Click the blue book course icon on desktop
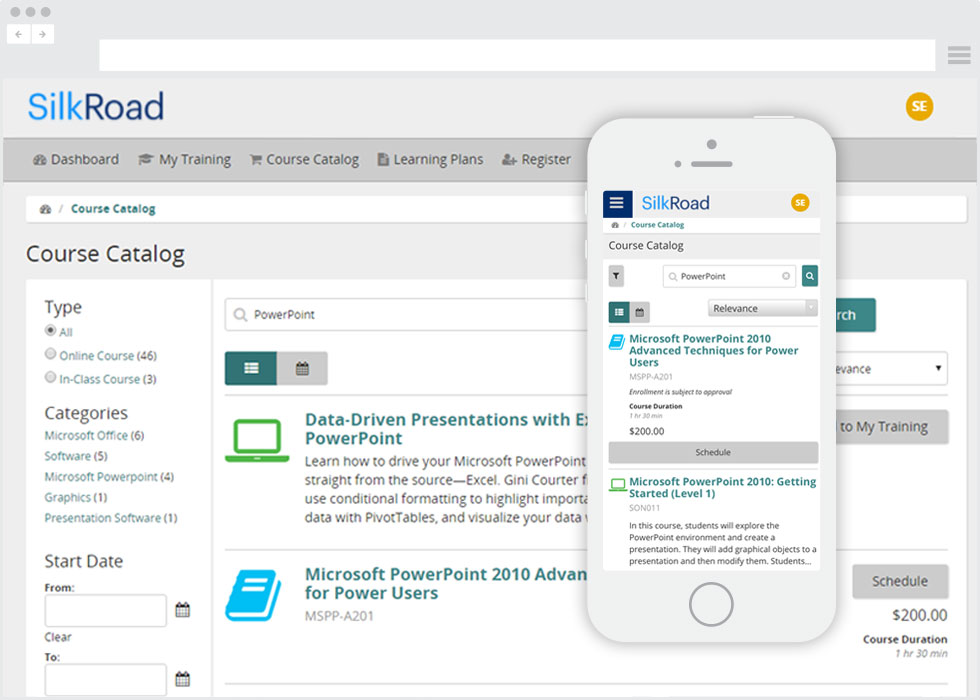The height and width of the screenshot is (700, 980). [x=253, y=595]
